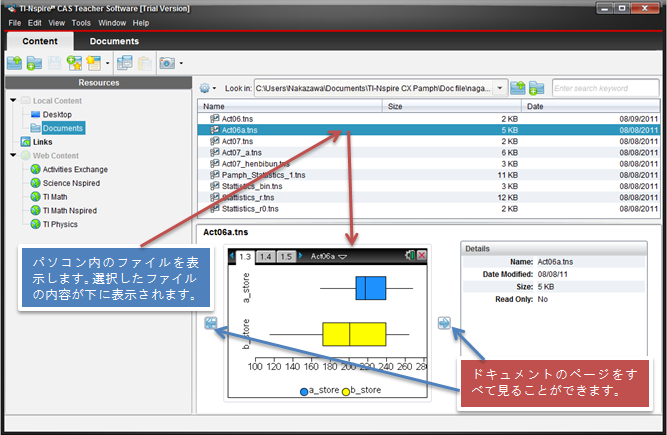Click the blue a_store box plot in preview

(371, 288)
